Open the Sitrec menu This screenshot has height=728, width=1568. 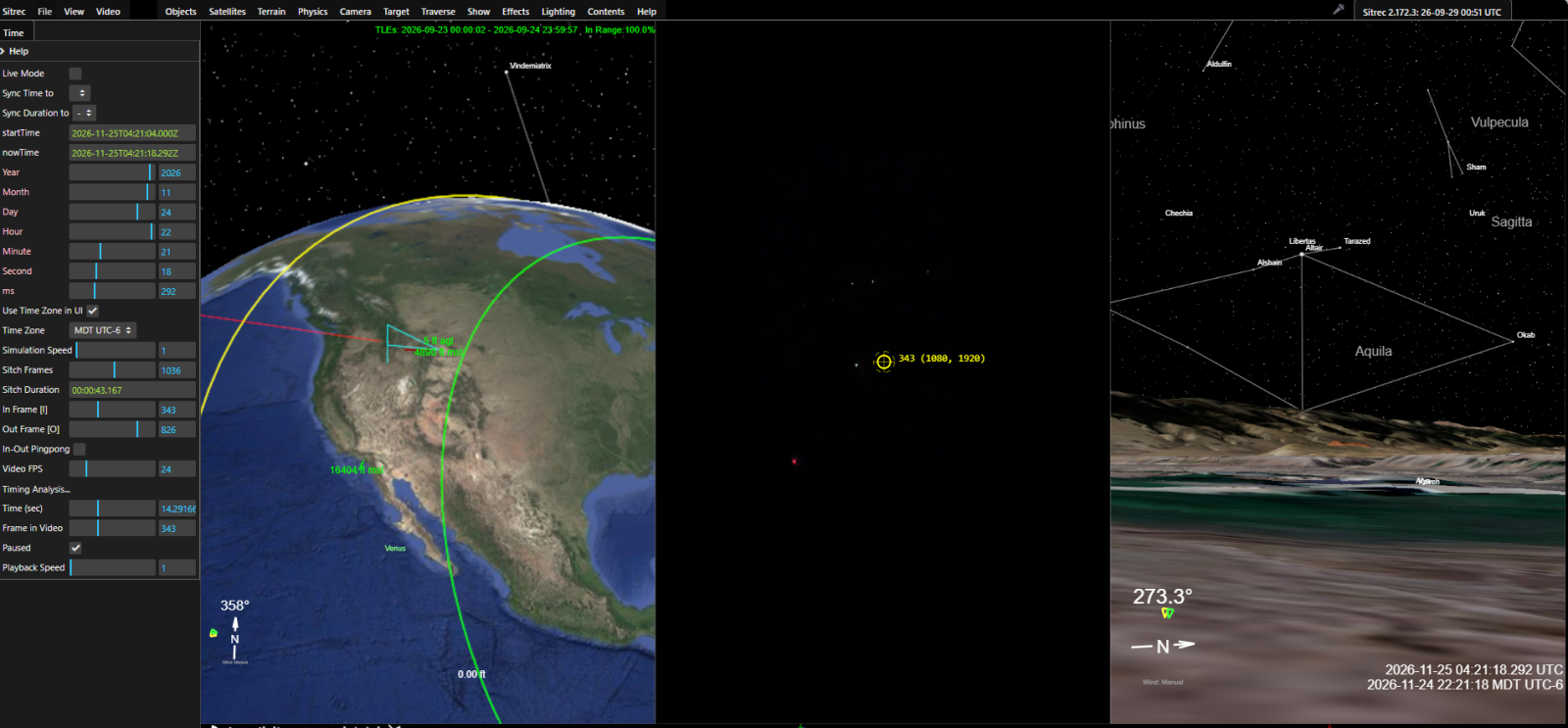[14, 12]
